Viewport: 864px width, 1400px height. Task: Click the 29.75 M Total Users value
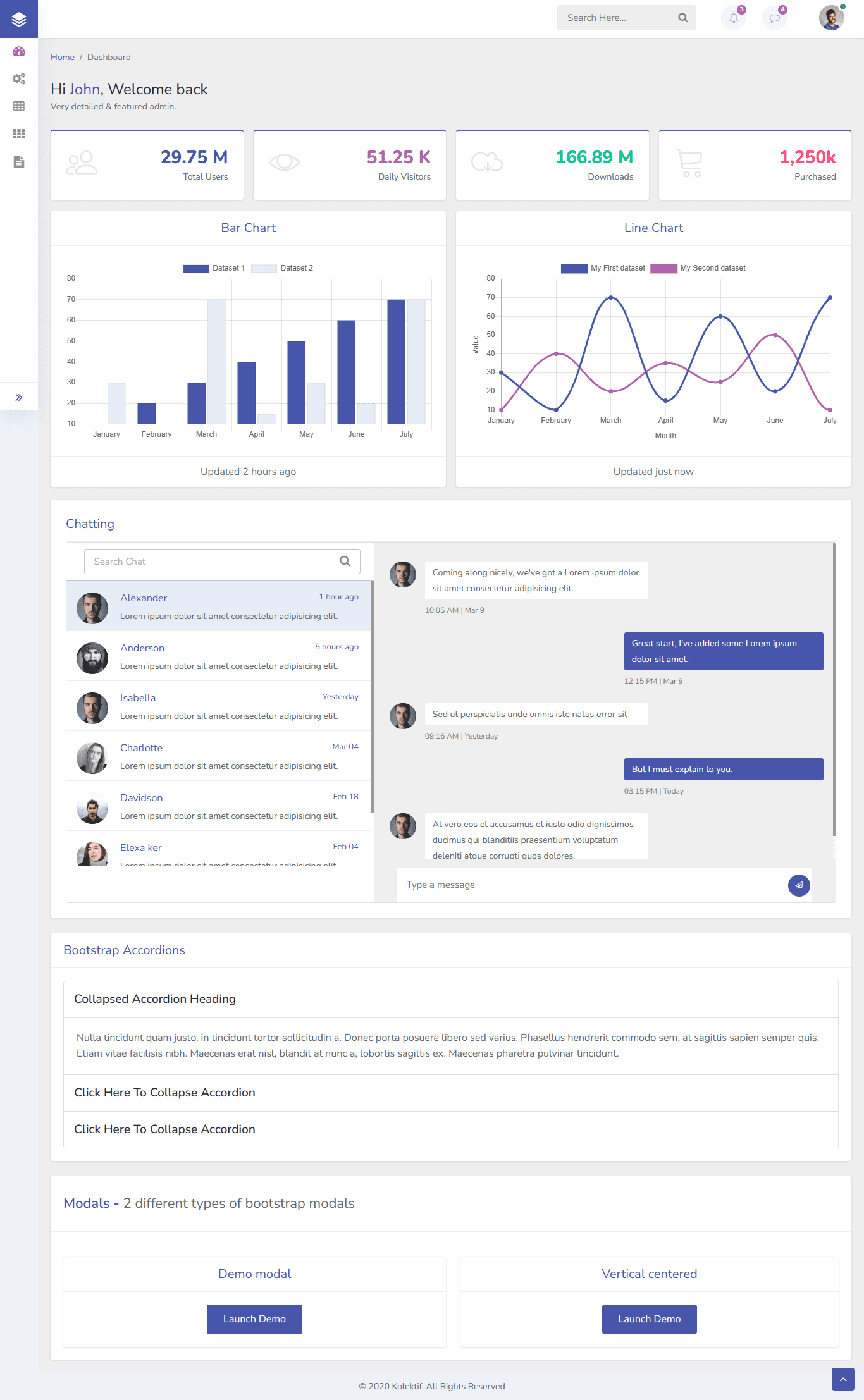[194, 157]
